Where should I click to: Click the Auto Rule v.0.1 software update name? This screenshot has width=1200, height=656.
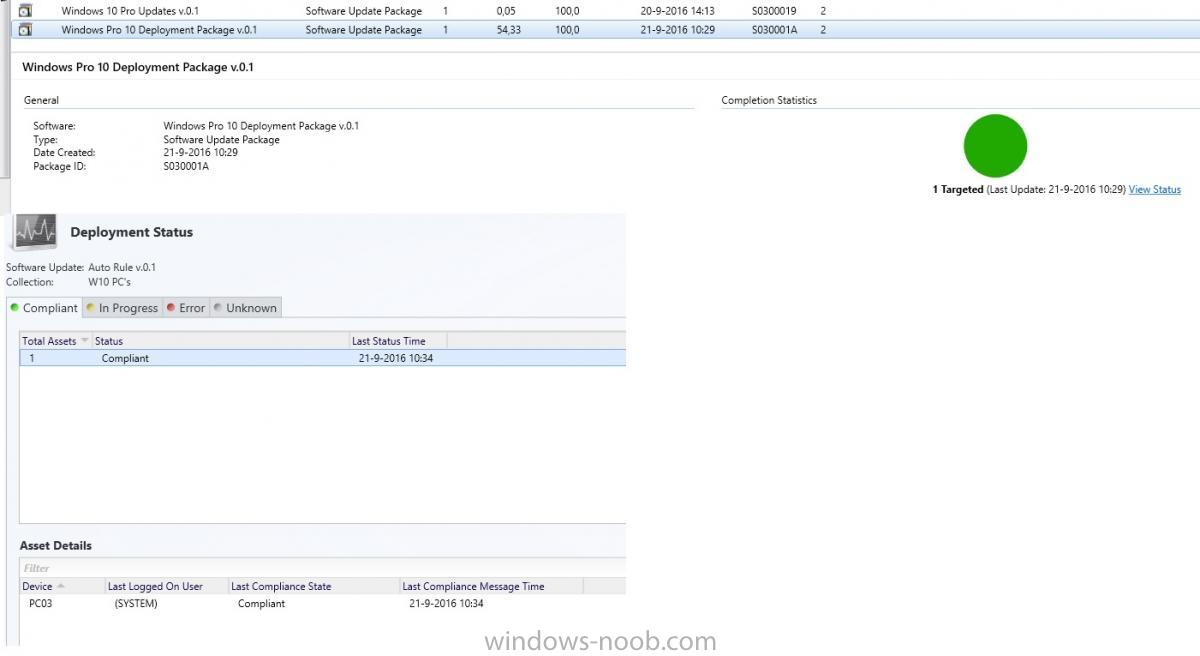[122, 268]
